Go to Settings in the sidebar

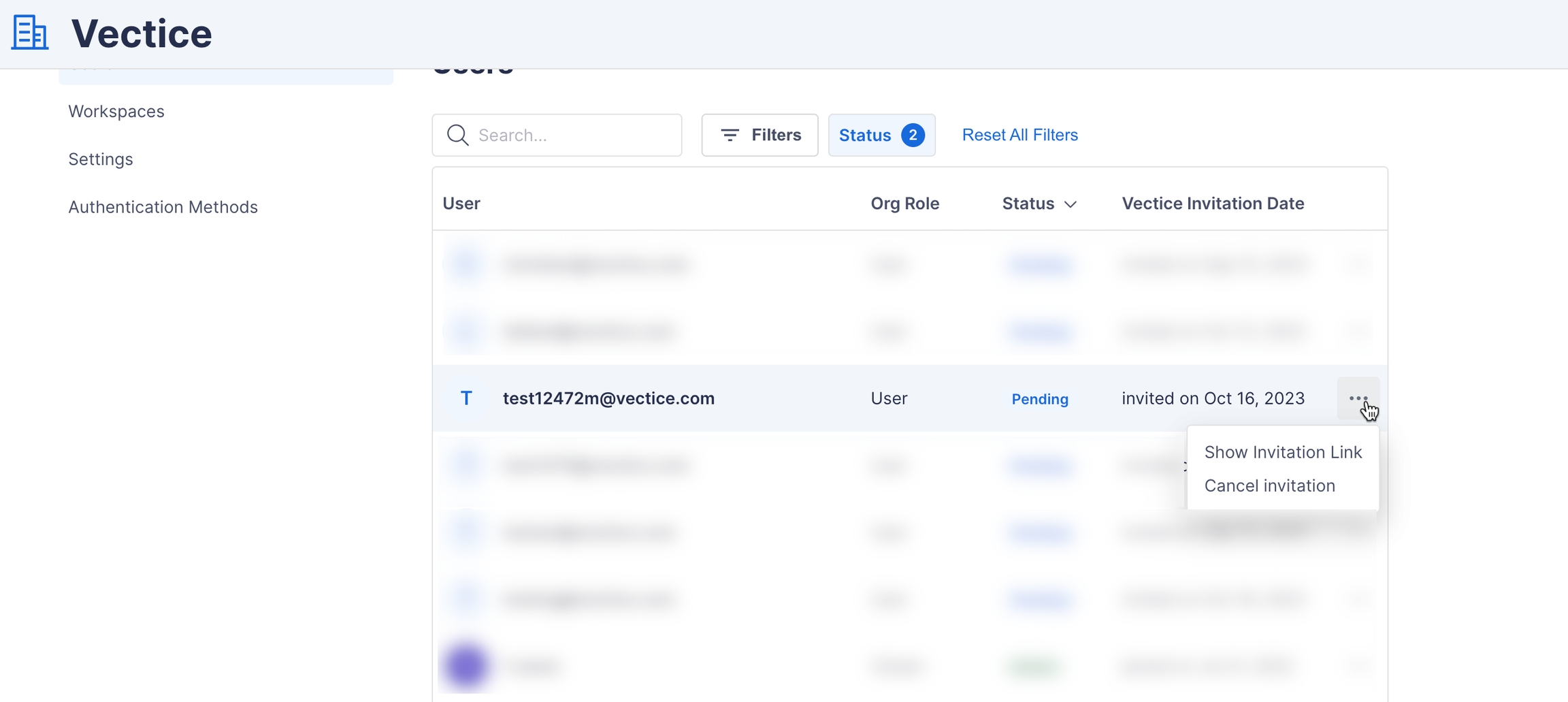tap(101, 159)
